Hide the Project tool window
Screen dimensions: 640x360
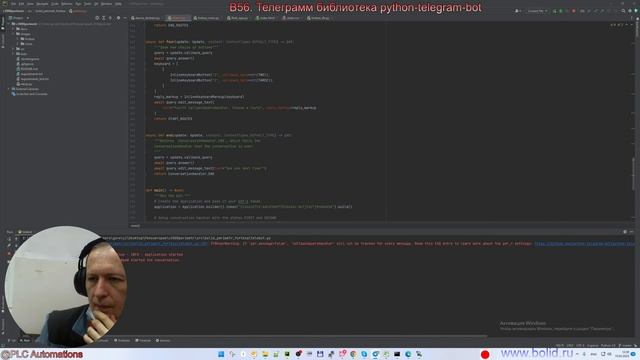click(125, 18)
